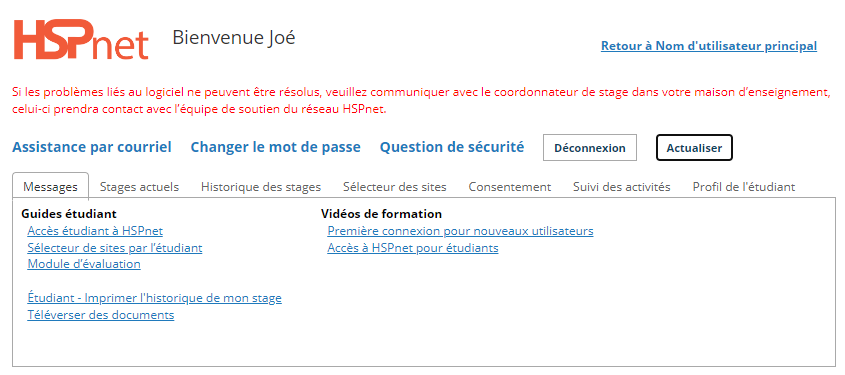Open the Historique des stages tab

click(x=261, y=187)
